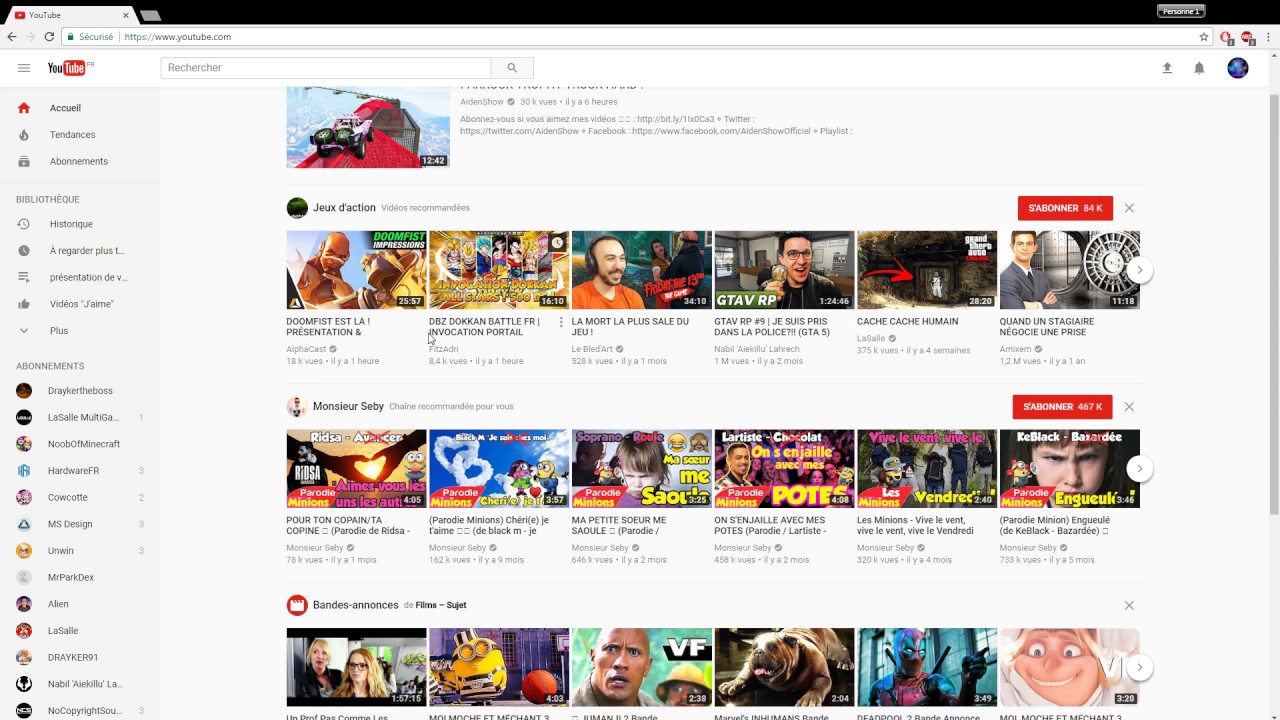Go back with Chrome's back arrow
Viewport: 1280px width, 720px height.
click(11, 37)
